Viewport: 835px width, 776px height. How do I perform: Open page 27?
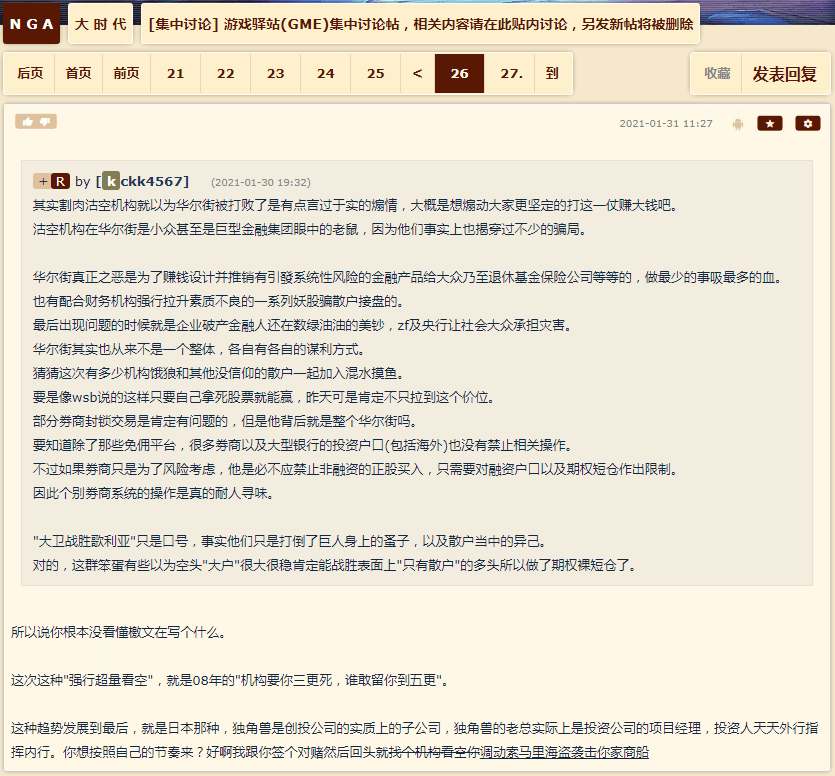tap(510, 73)
